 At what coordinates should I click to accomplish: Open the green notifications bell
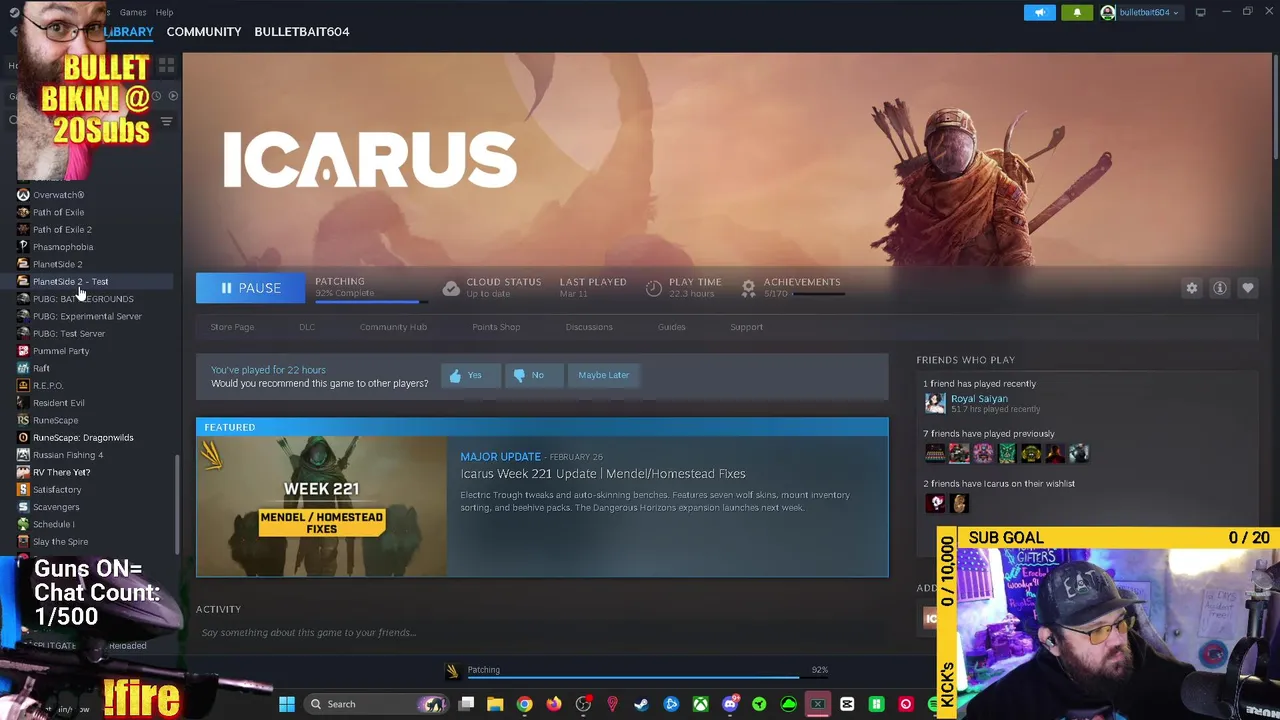[x=1077, y=12]
